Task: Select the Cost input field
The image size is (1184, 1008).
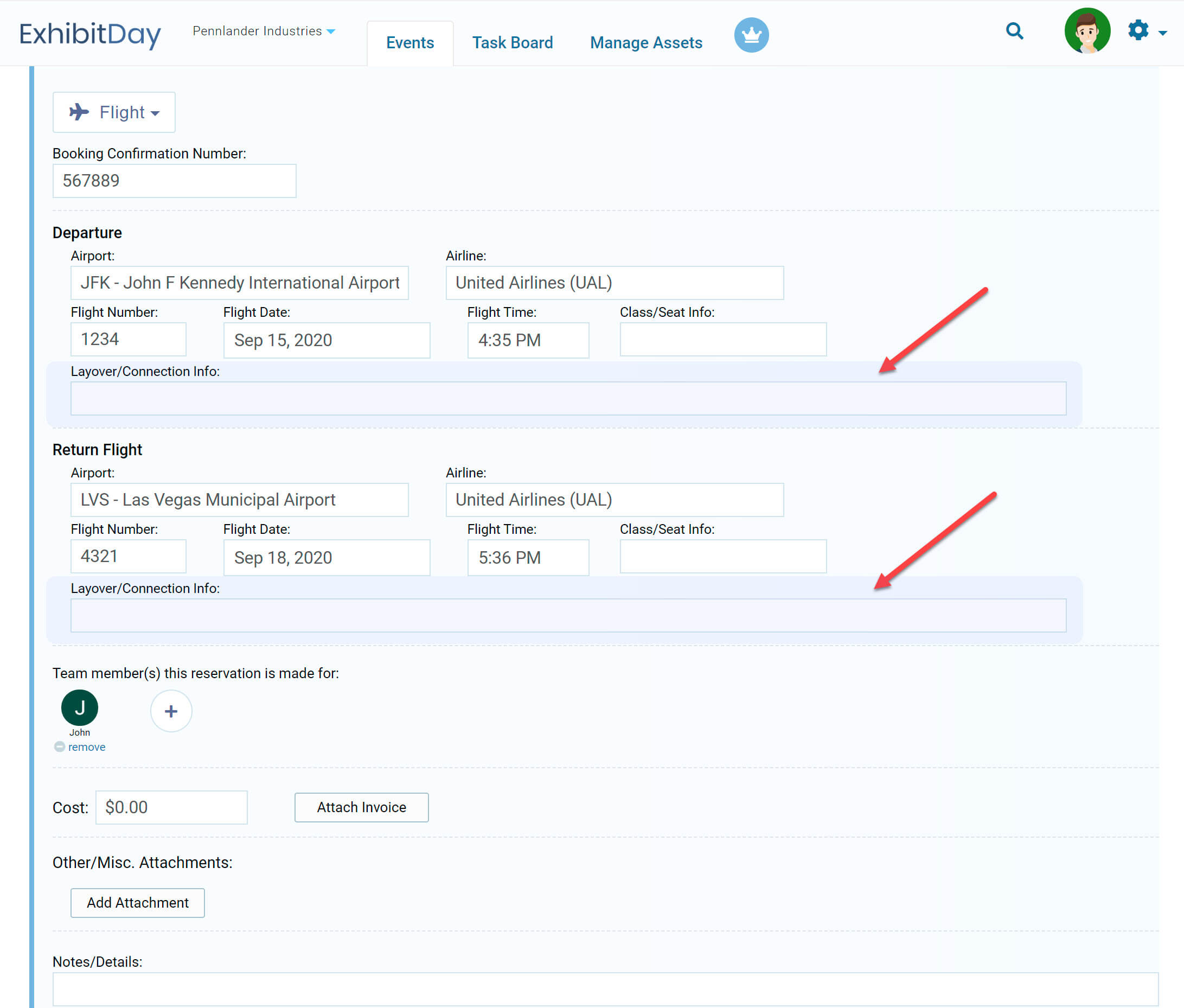Action: (171, 807)
